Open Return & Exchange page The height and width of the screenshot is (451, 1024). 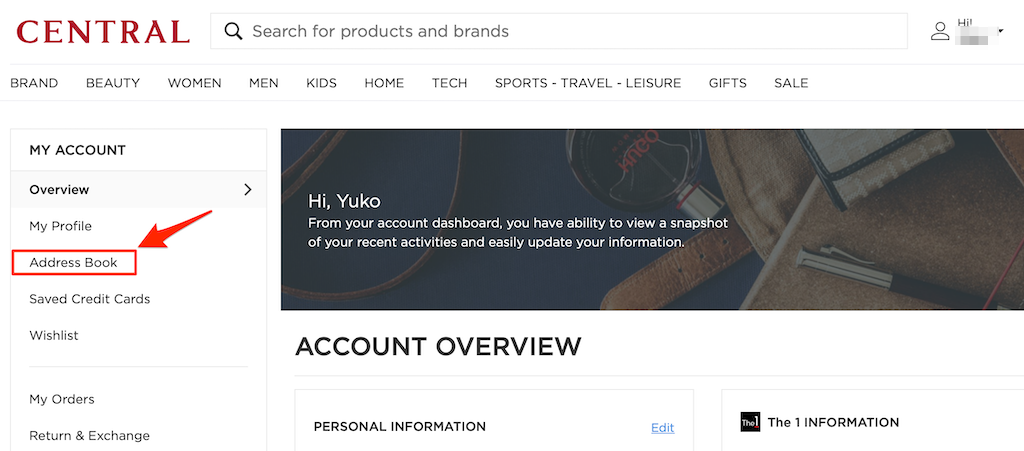(90, 436)
